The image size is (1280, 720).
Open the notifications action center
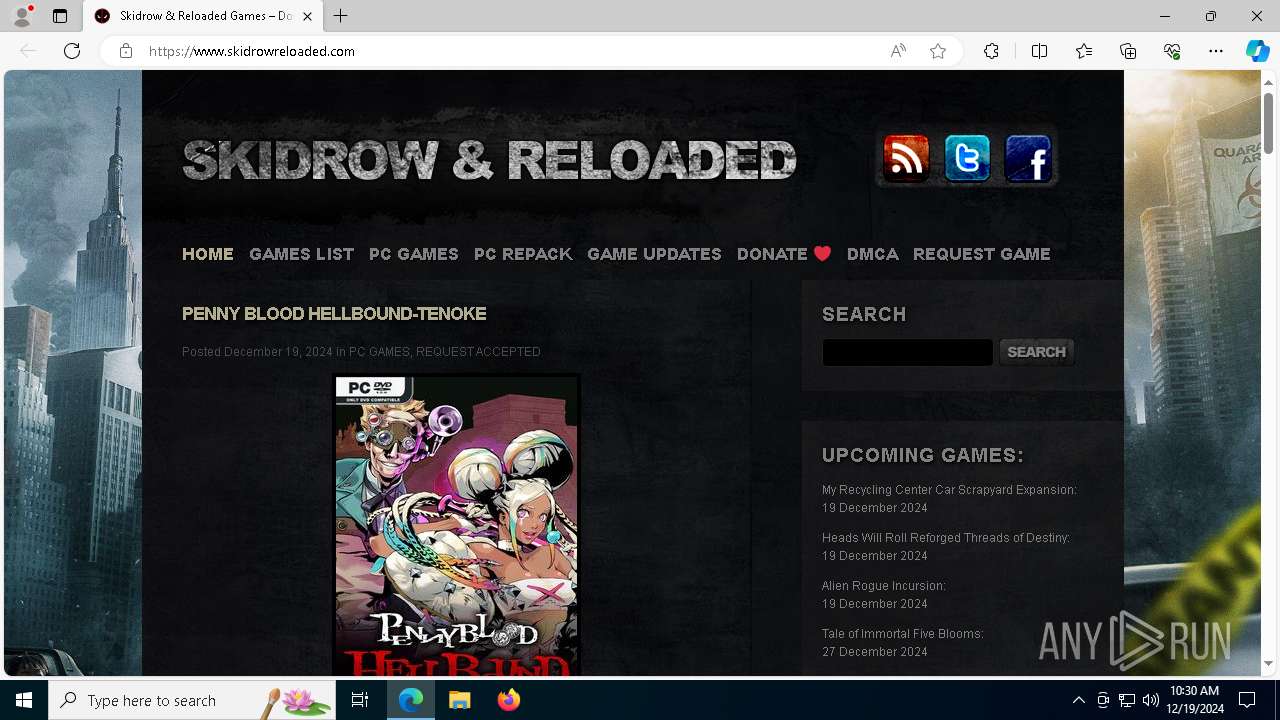[x=1247, y=700]
